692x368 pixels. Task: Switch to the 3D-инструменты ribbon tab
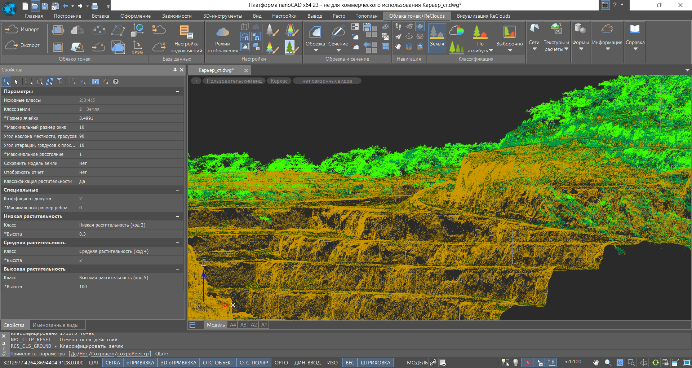click(222, 16)
